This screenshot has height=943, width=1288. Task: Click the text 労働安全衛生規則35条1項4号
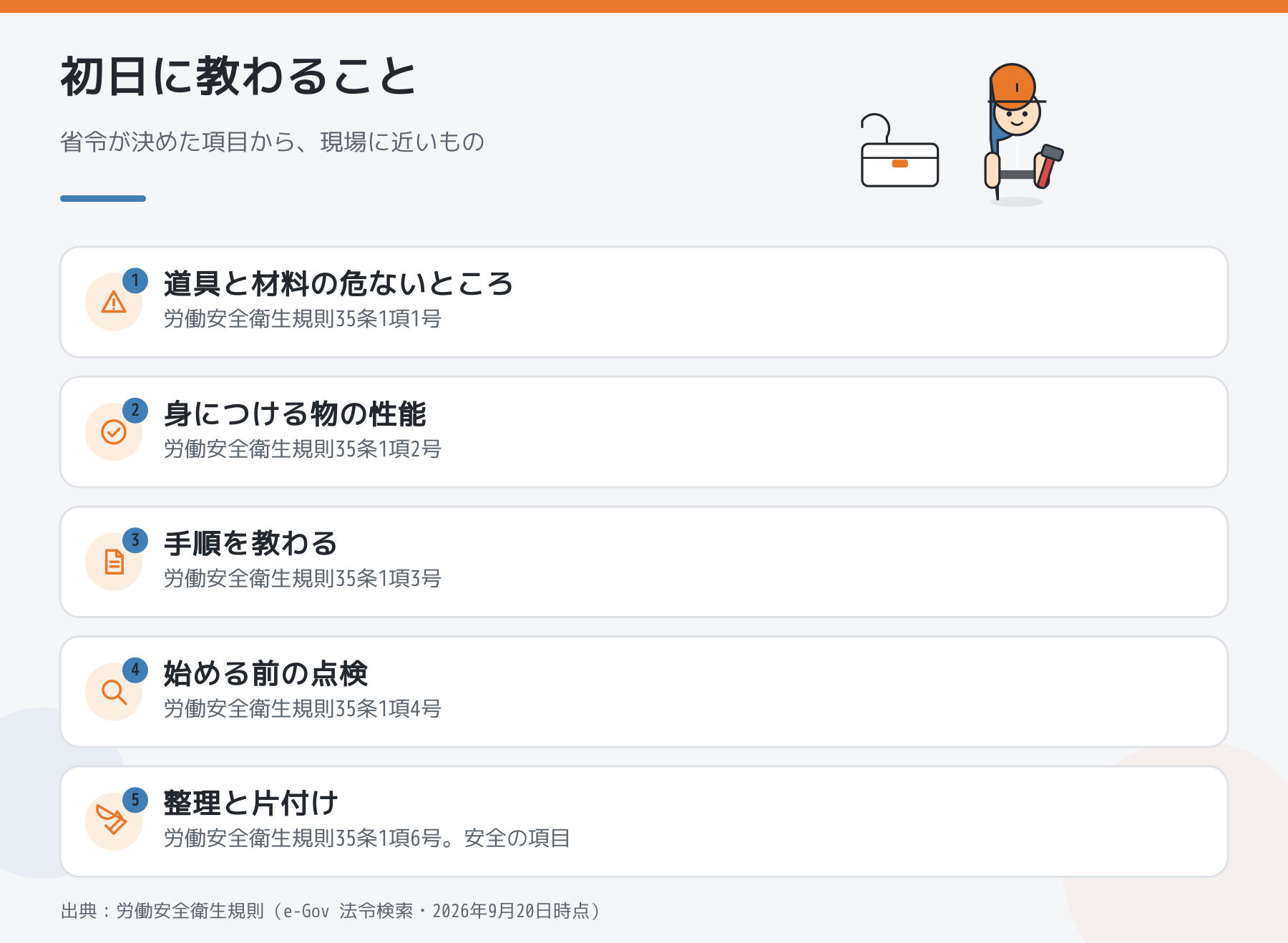[x=303, y=709]
